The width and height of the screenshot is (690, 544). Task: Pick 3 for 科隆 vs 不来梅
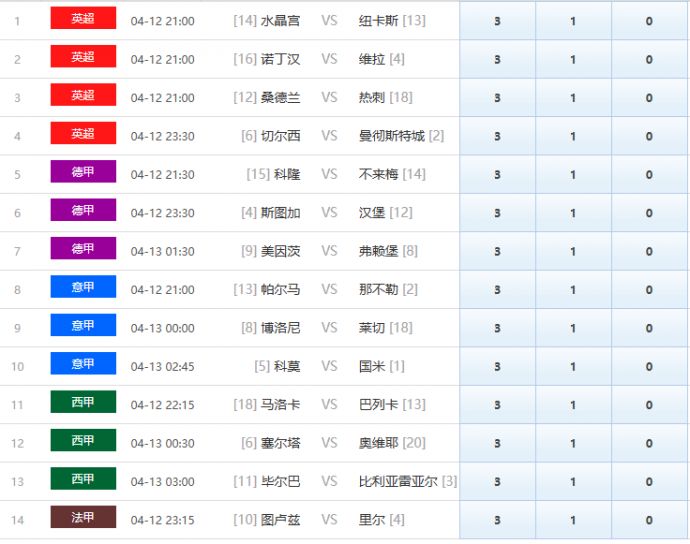click(497, 174)
